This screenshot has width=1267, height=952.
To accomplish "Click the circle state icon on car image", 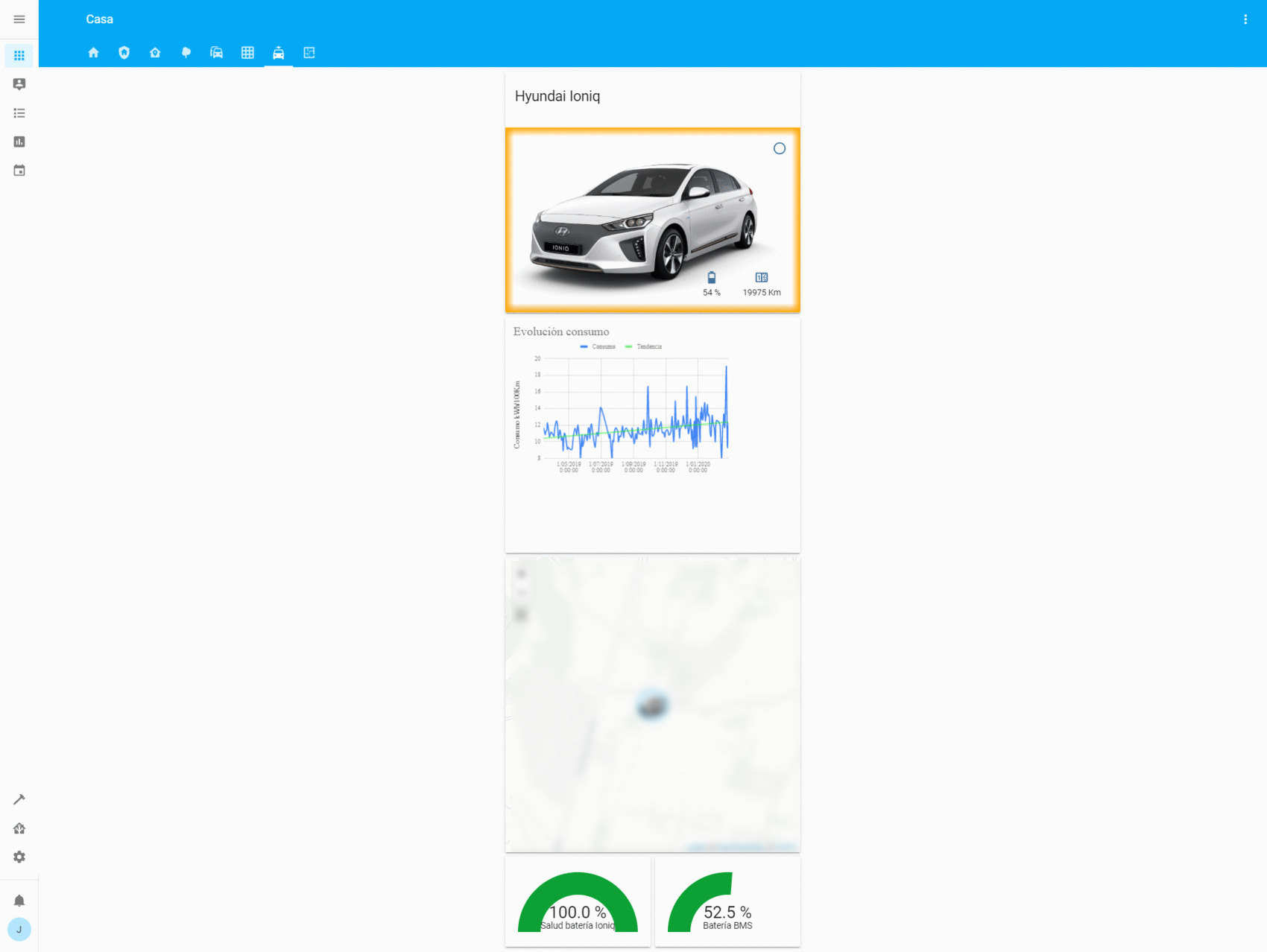I will click(x=780, y=148).
